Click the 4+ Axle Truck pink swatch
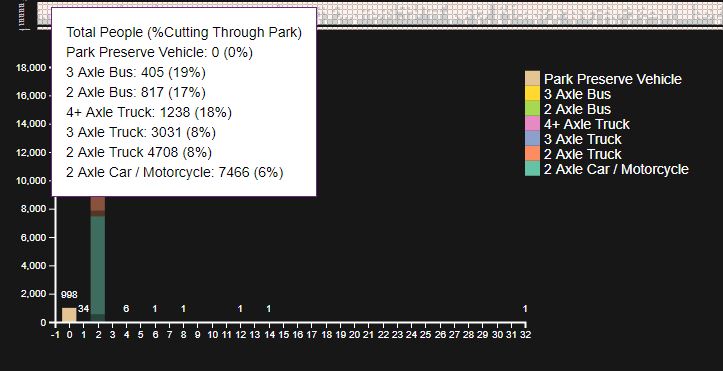The image size is (723, 371). pos(533,124)
